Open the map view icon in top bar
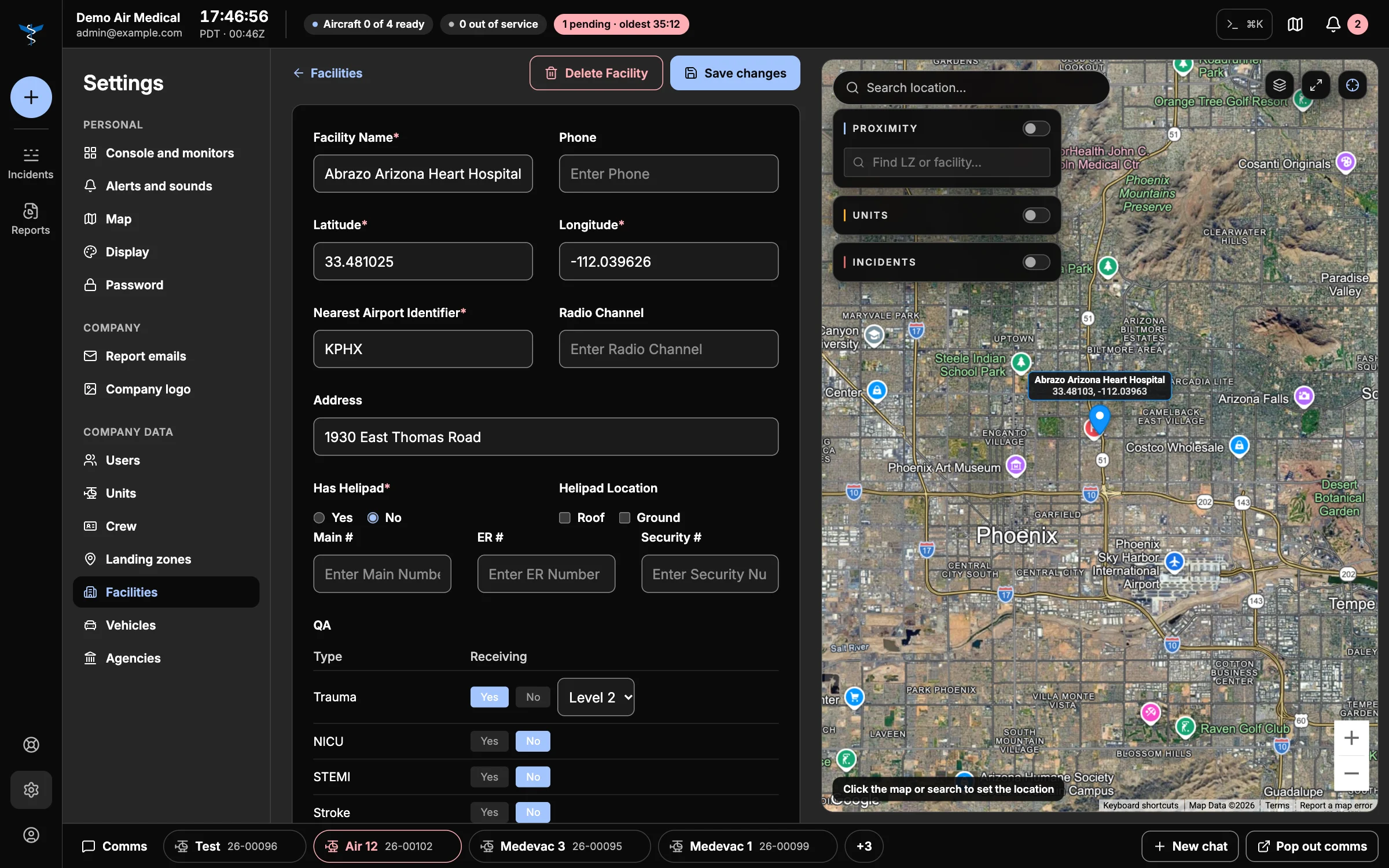The height and width of the screenshot is (868, 1389). point(1295,24)
